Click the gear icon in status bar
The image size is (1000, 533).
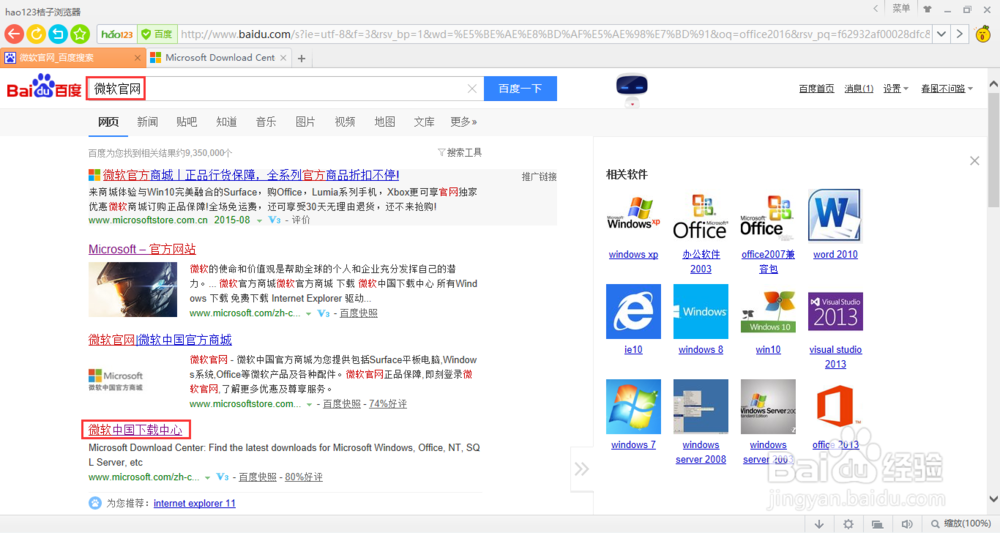pos(848,524)
